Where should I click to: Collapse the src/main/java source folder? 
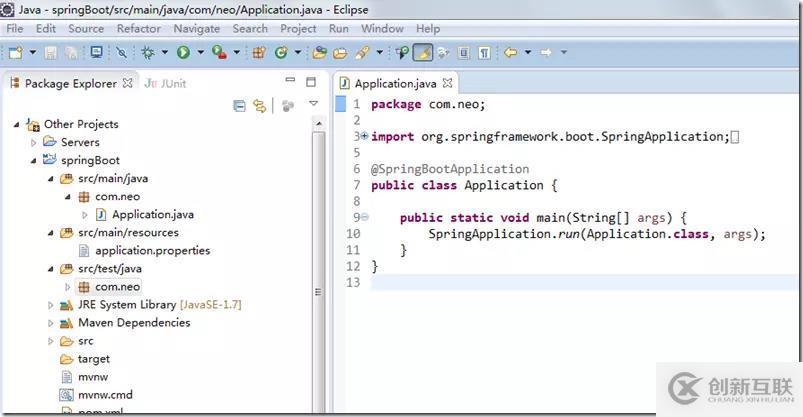50,179
